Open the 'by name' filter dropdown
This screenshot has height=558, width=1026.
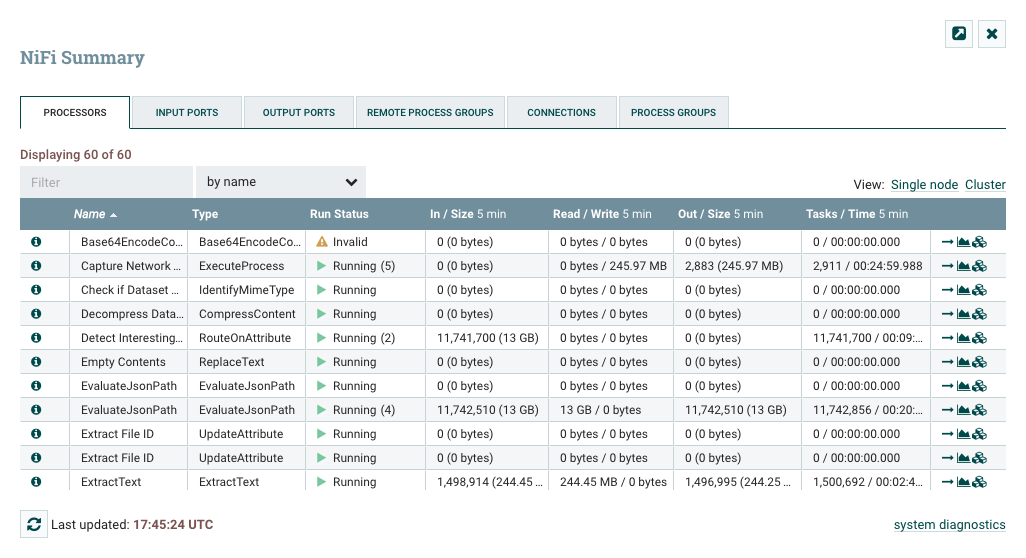[x=281, y=182]
